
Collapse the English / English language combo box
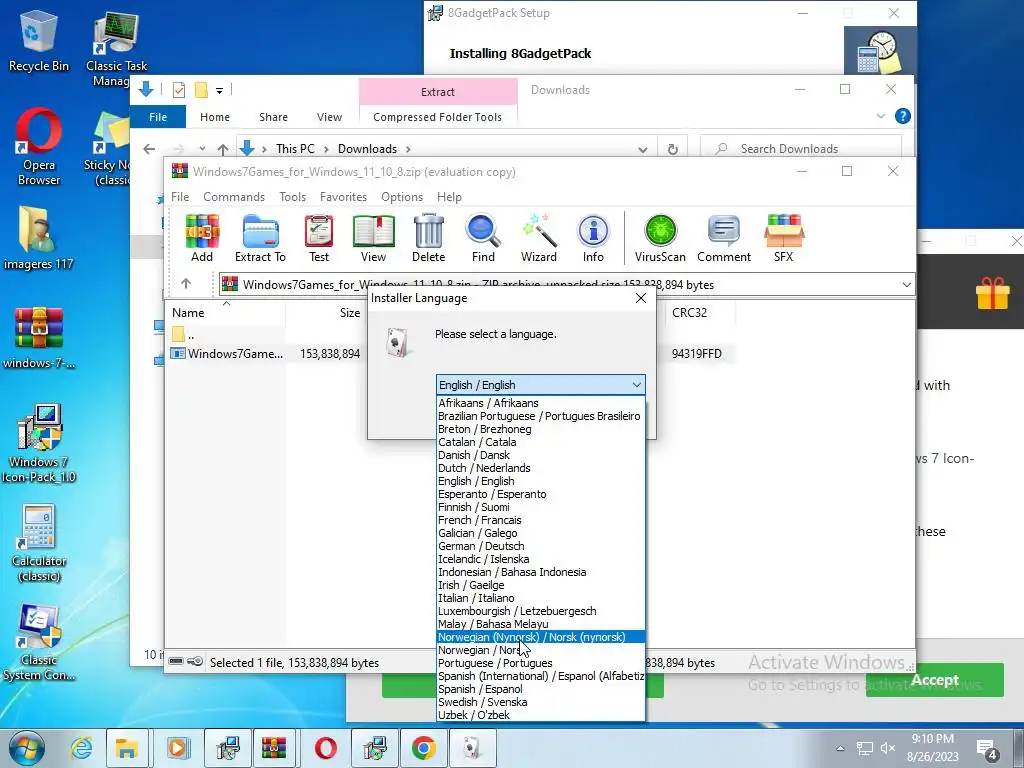(x=637, y=385)
